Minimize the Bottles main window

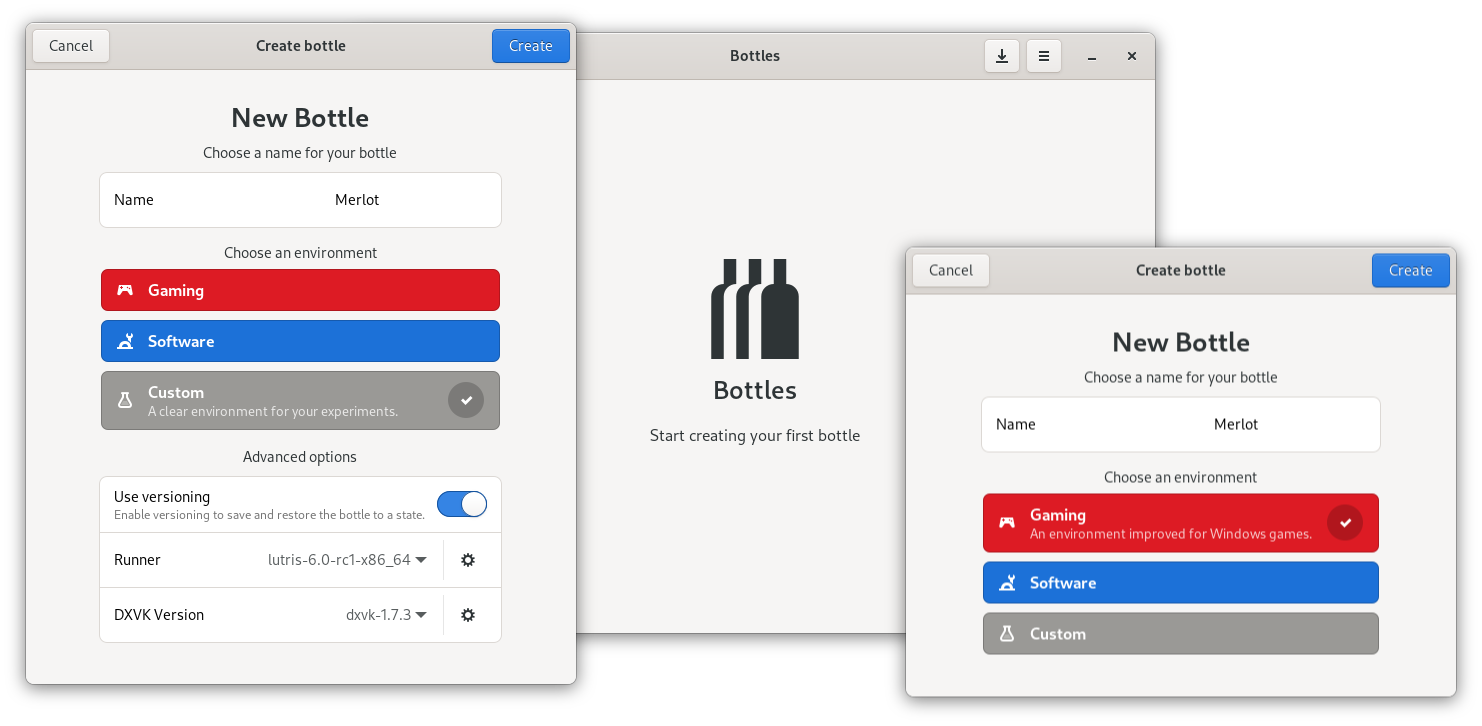(x=1092, y=57)
